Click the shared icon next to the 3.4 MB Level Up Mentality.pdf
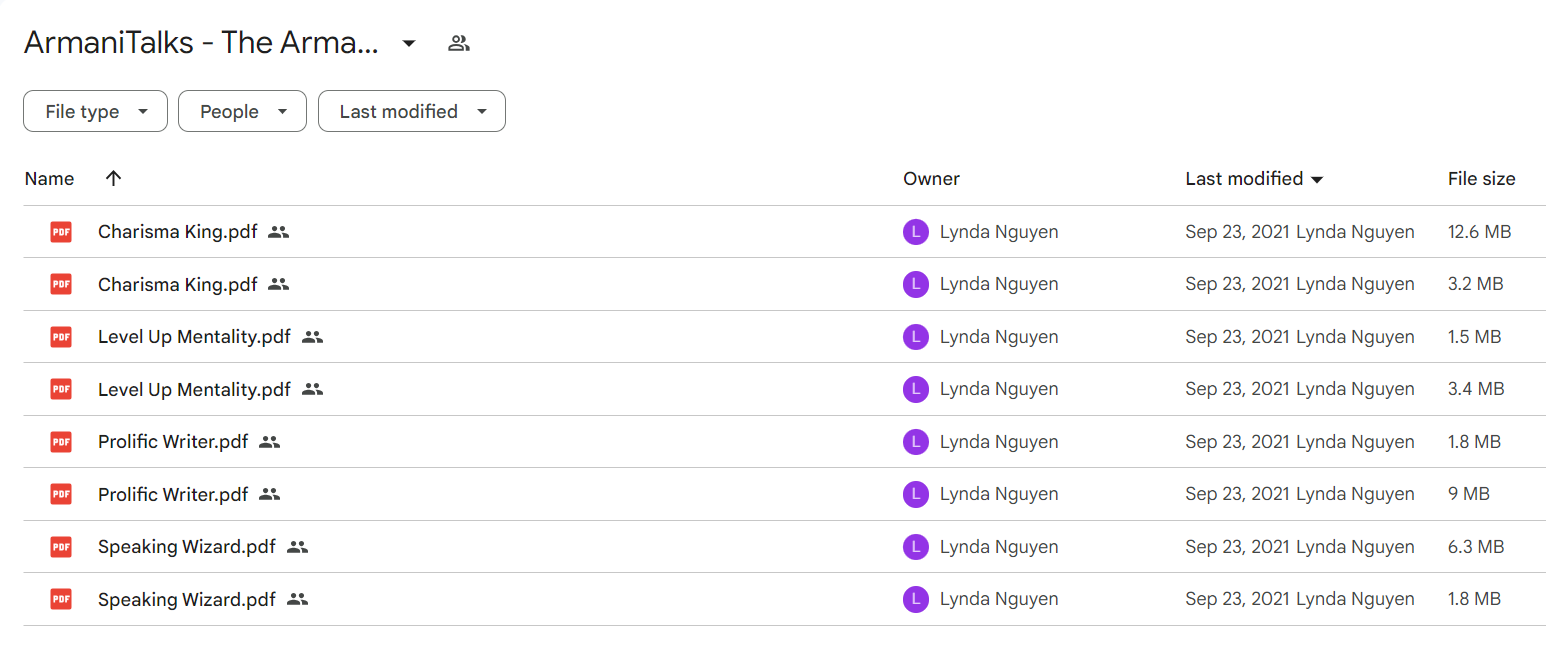Image resolution: width=1546 pixels, height=656 pixels. coord(313,389)
